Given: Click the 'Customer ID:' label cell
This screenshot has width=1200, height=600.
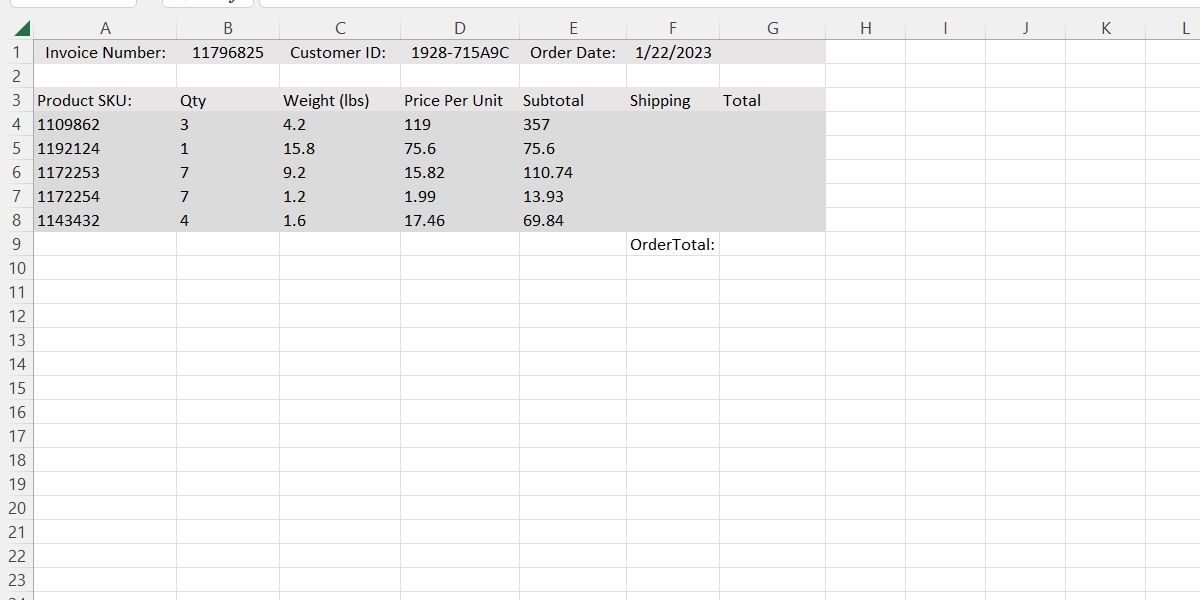Looking at the screenshot, I should pyautogui.click(x=340, y=52).
